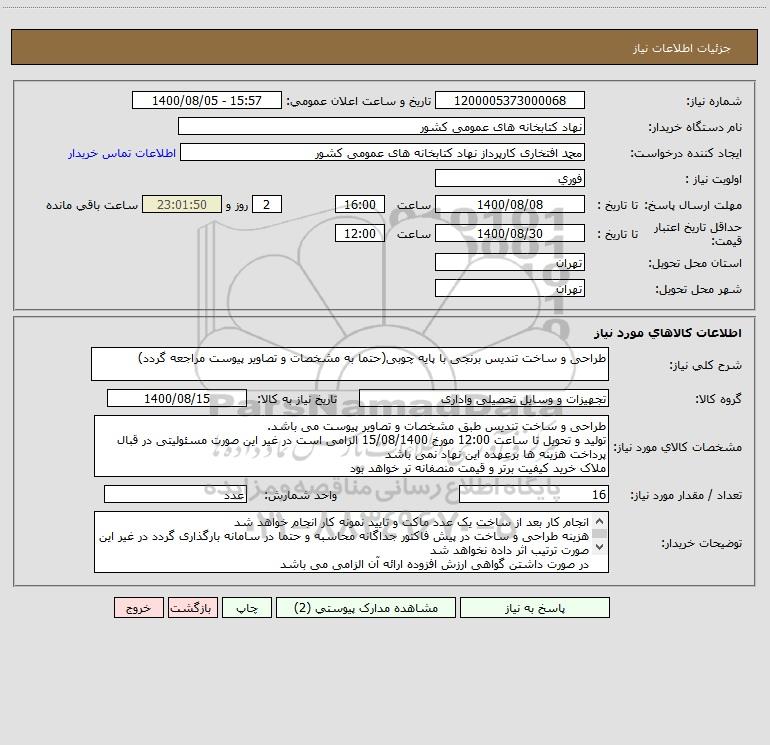Click the label شرح کلی نیاز

[x=706, y=365]
